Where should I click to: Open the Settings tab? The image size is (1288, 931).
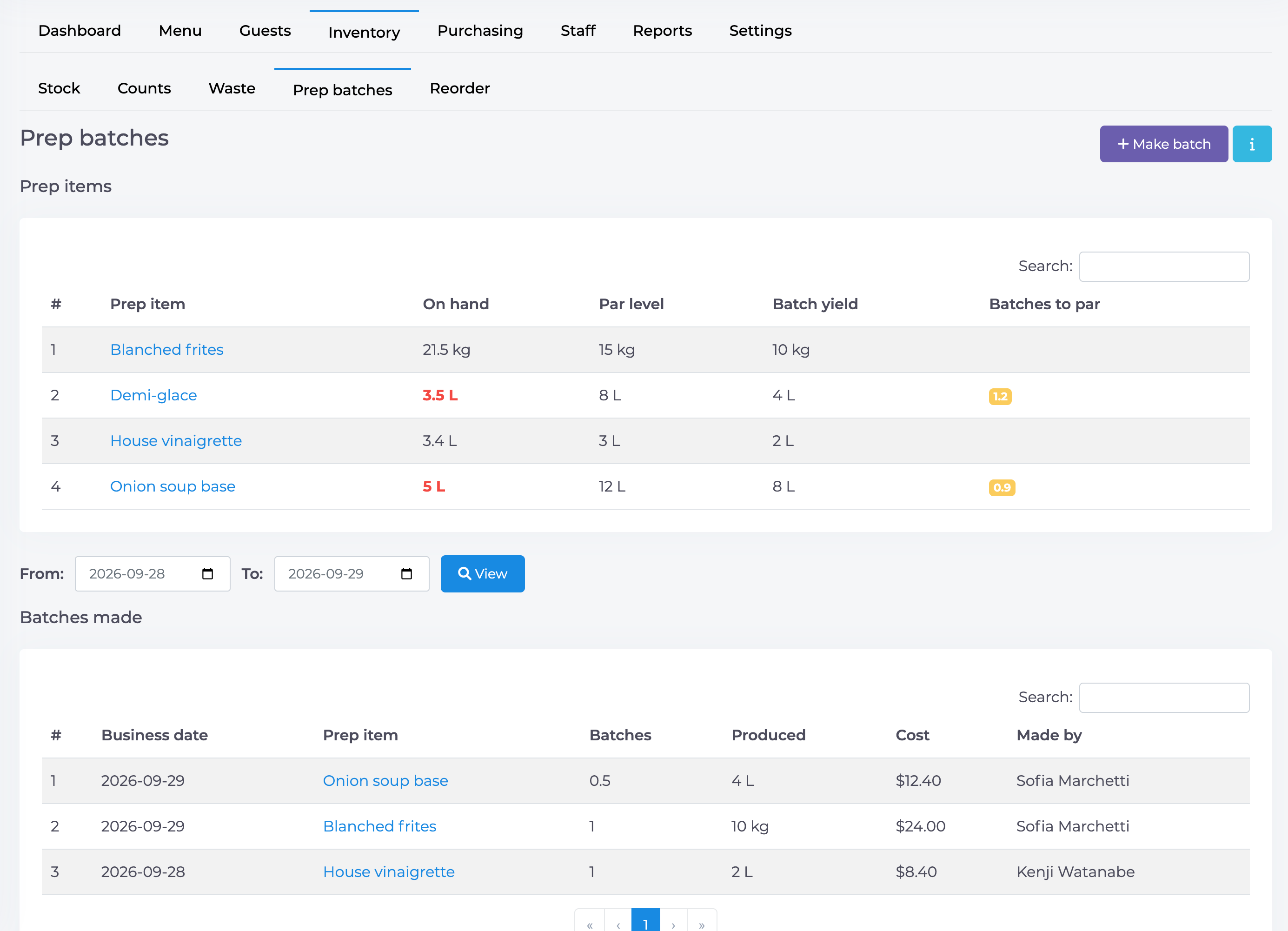[760, 31]
